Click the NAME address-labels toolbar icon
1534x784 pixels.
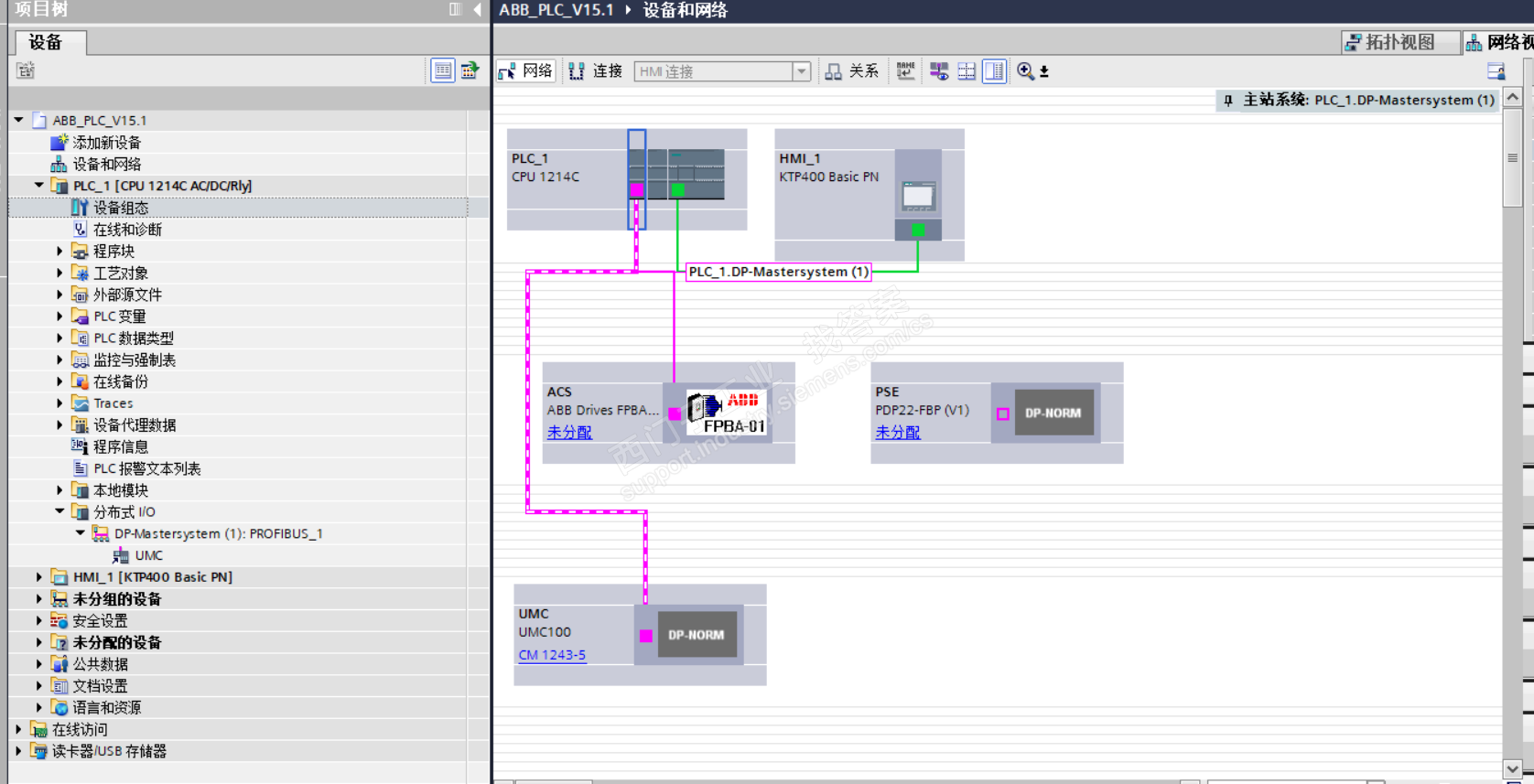point(906,71)
